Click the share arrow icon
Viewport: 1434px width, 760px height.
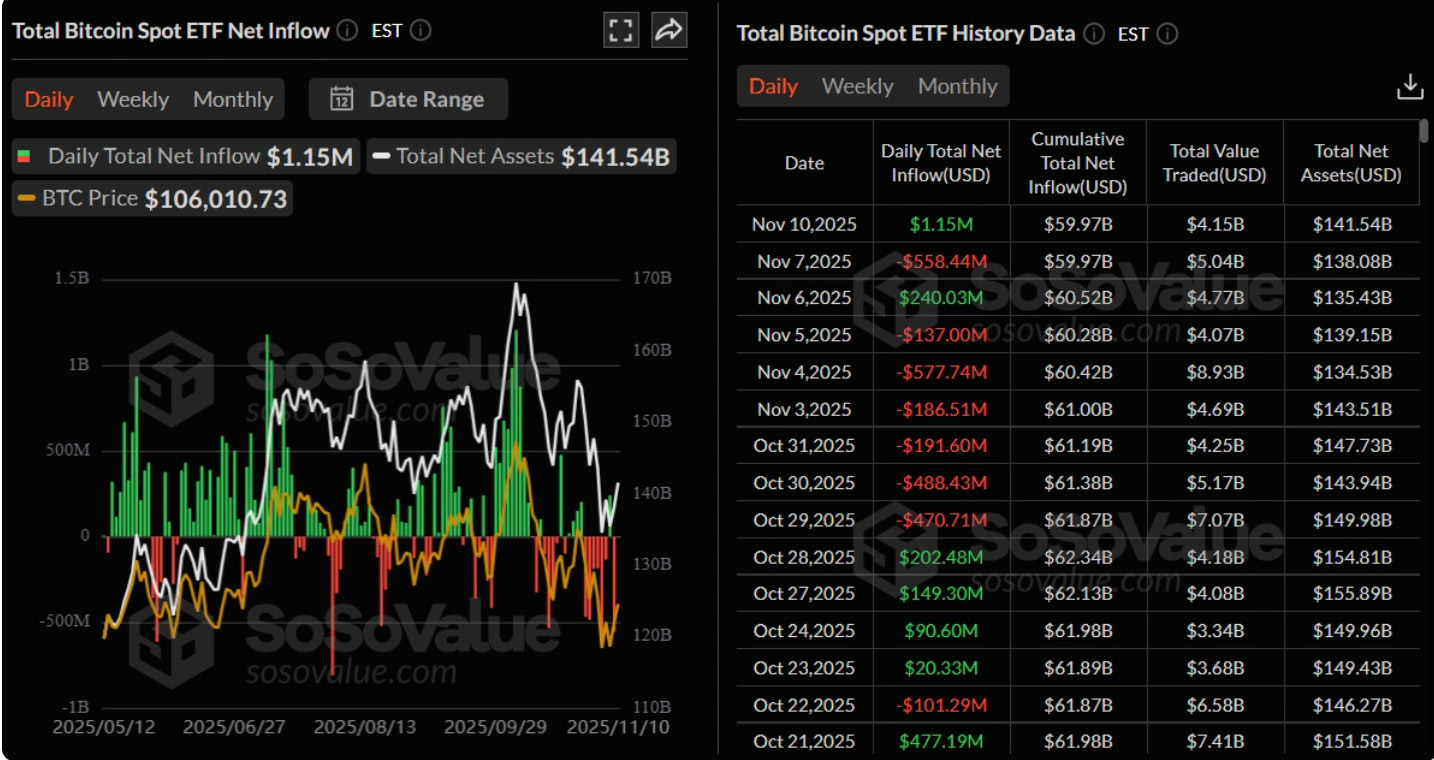668,31
